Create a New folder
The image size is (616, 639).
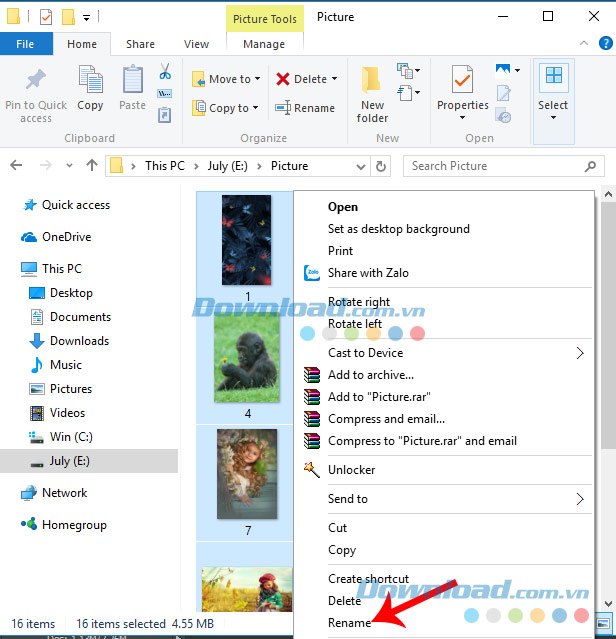(372, 94)
